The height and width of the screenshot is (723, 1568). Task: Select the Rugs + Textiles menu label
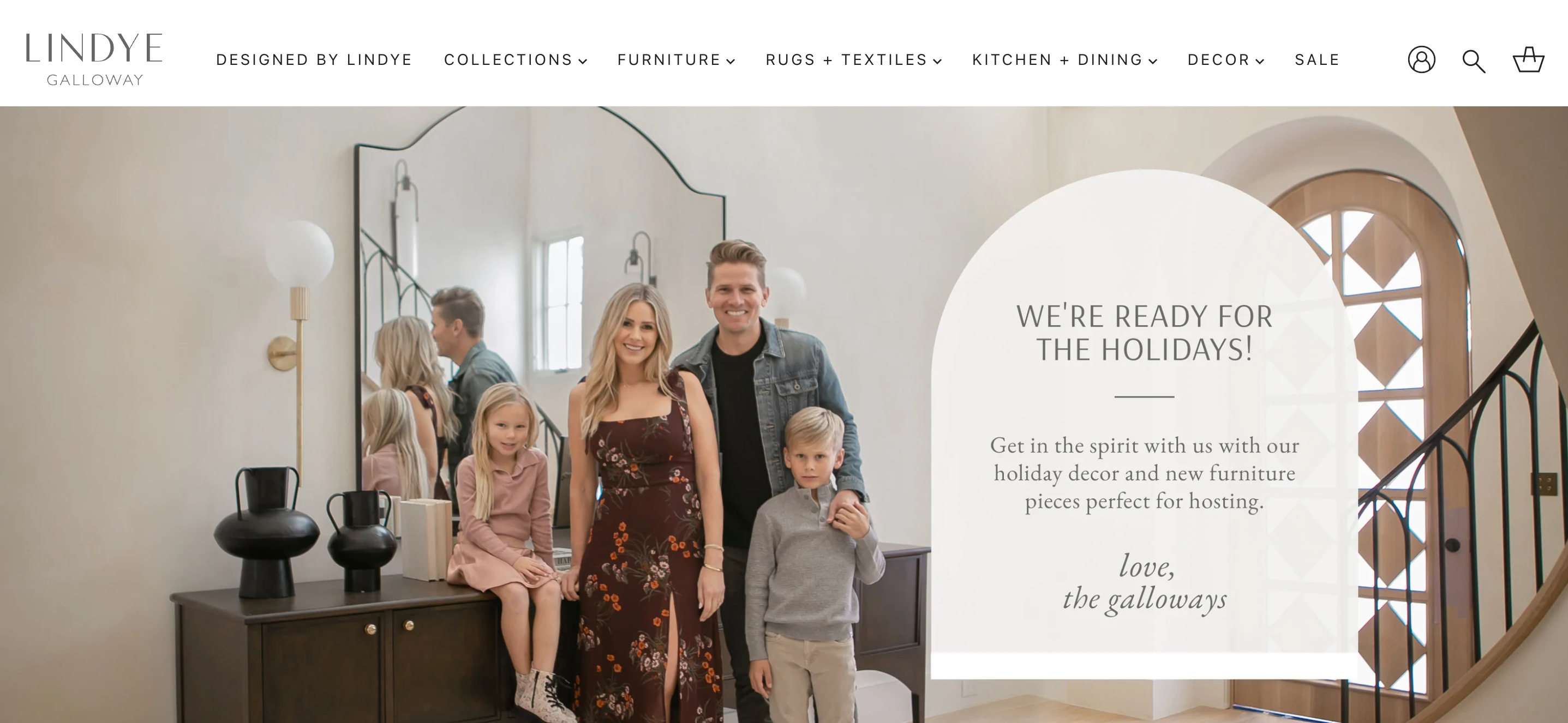coord(846,59)
